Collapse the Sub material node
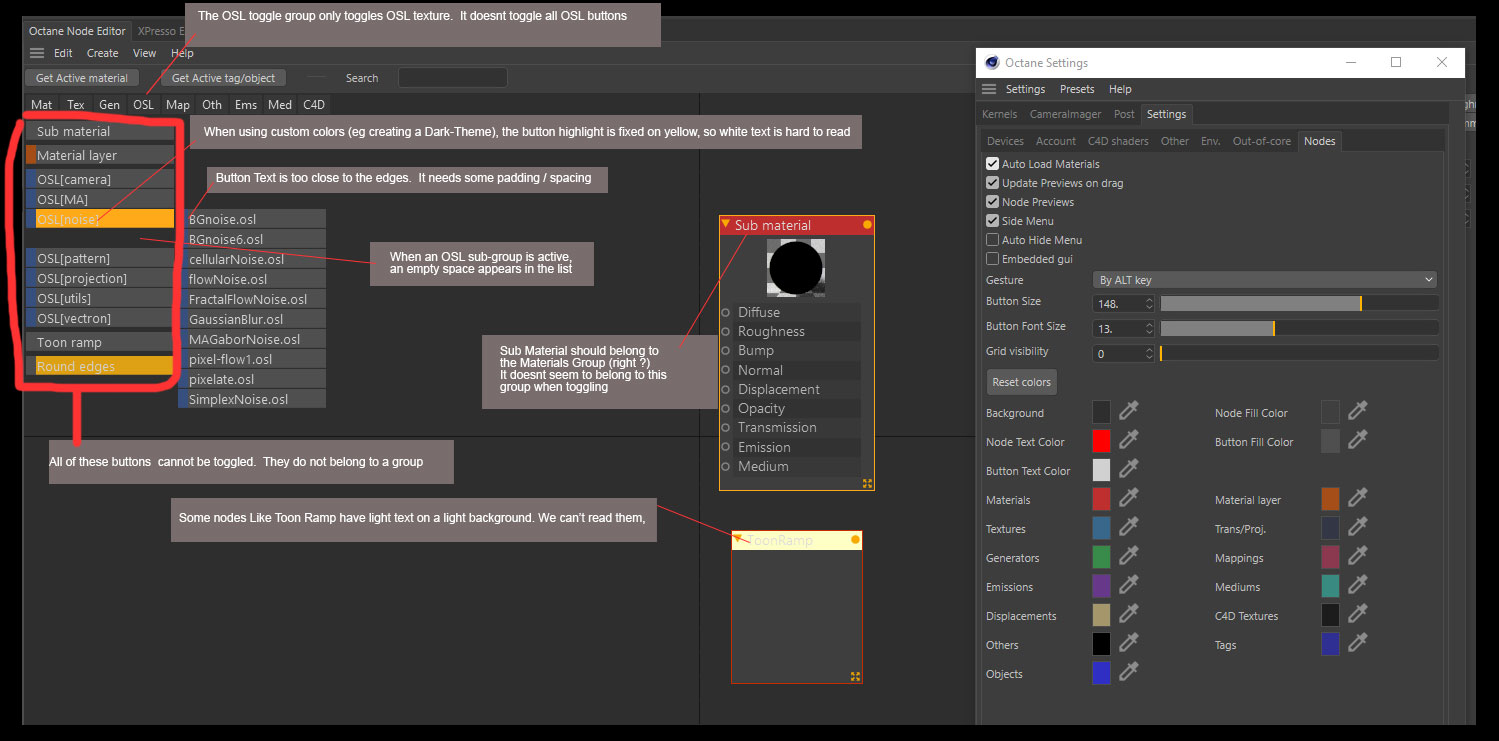This screenshot has height=741, width=1499. click(726, 224)
